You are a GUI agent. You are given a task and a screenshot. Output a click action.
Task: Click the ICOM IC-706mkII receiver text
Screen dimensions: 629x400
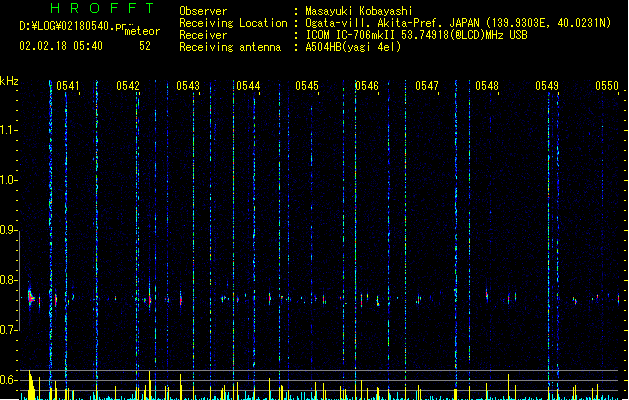[416, 35]
